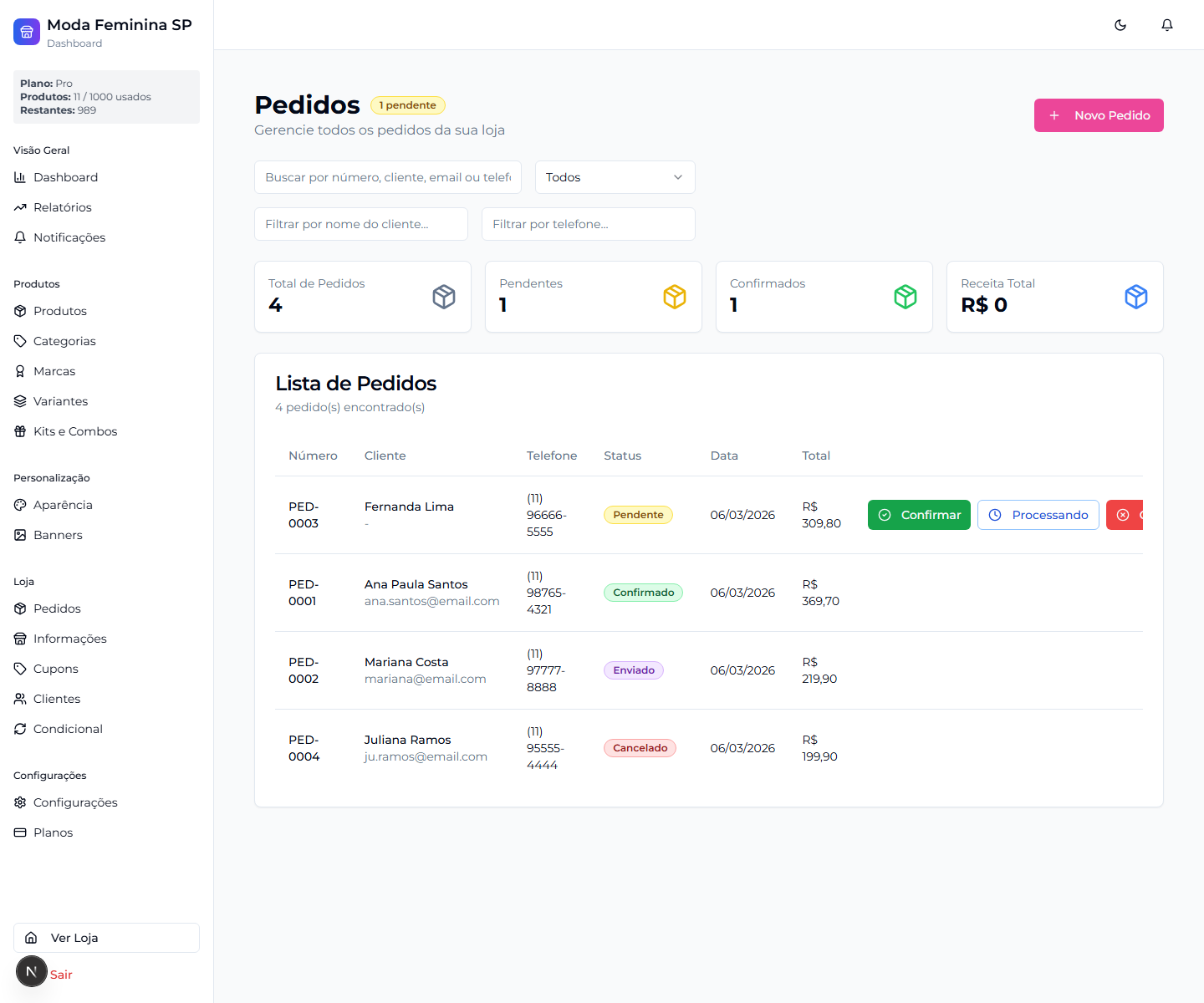Click the green box icon in the Confirmados card
Image resolution: width=1204 pixels, height=1003 pixels.
point(906,297)
